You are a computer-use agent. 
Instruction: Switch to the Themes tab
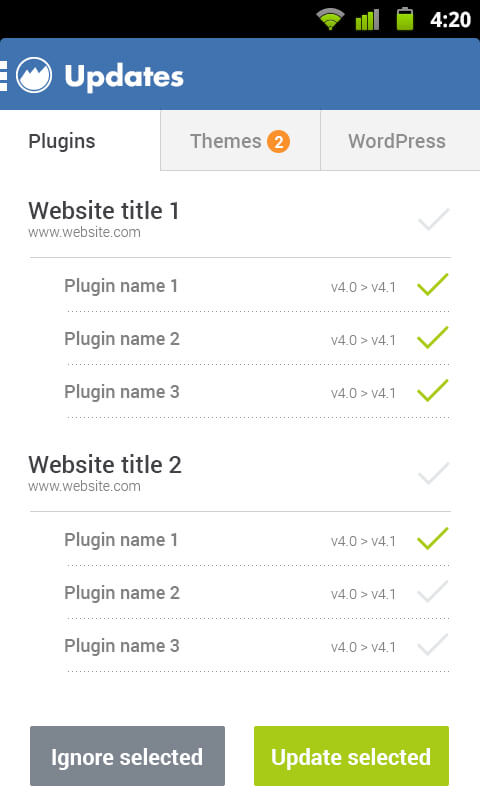[x=240, y=141]
